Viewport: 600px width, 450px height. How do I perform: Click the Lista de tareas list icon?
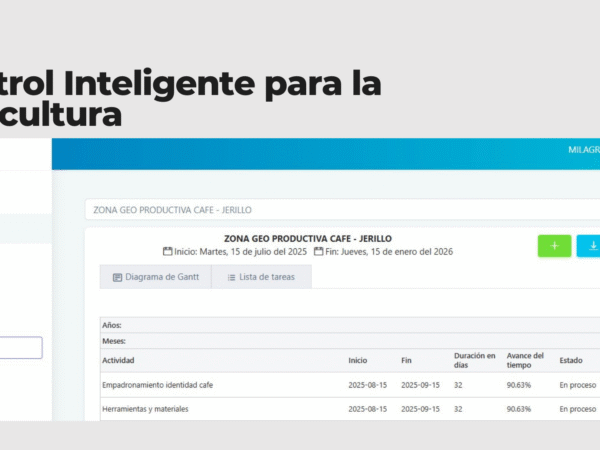(231, 277)
